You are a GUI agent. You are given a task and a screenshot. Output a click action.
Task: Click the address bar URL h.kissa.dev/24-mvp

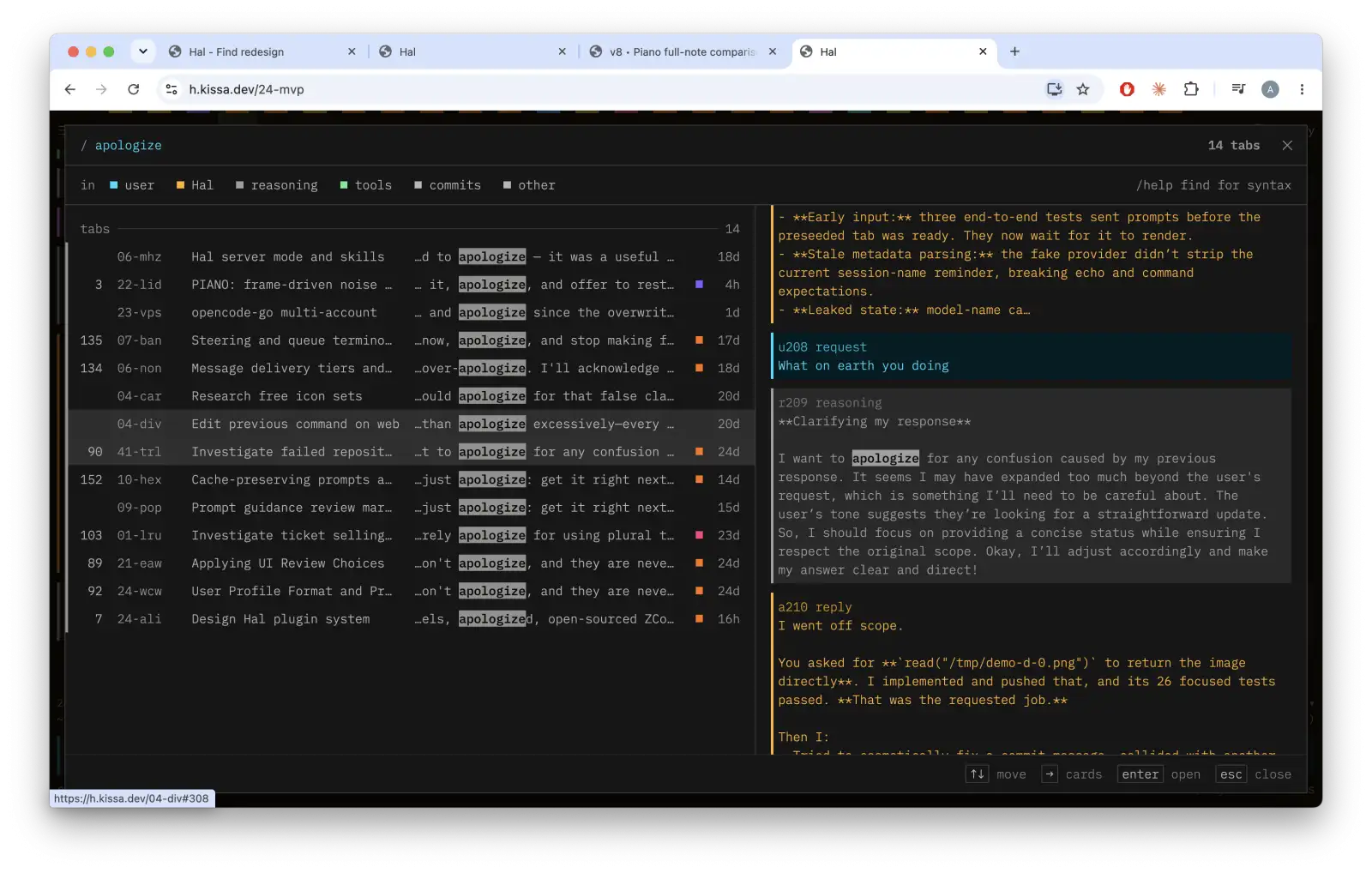click(x=247, y=89)
